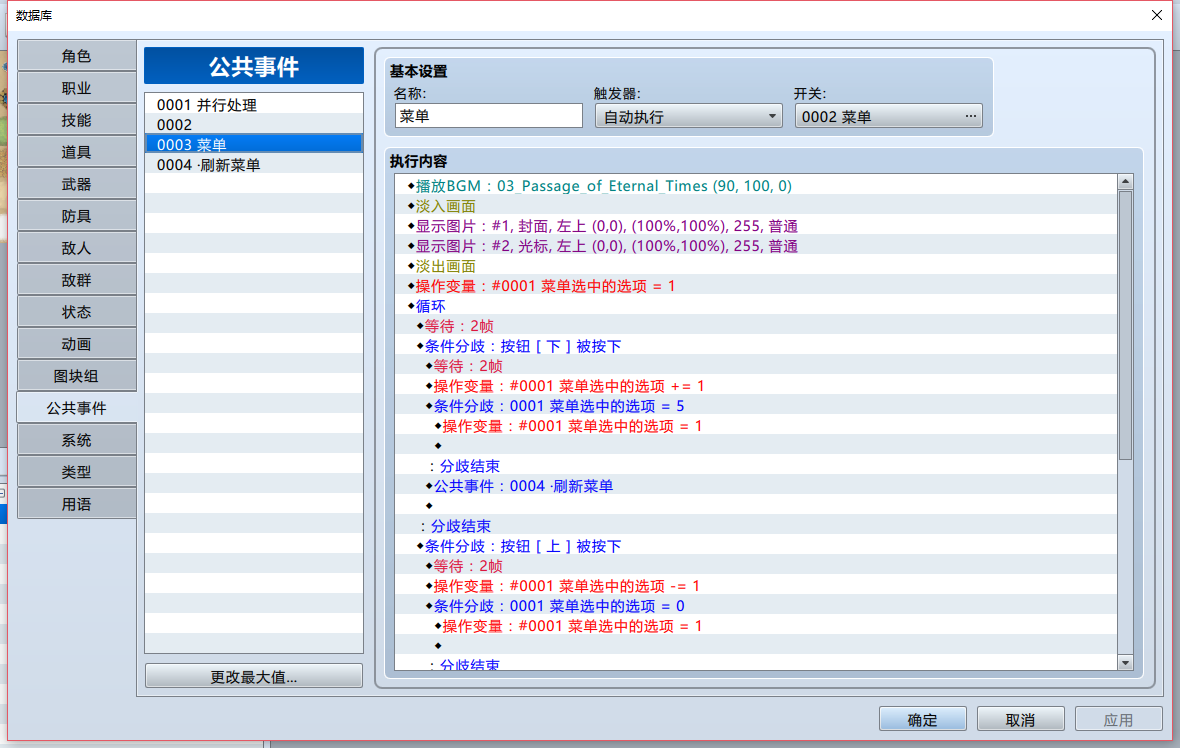Go to the 武器 tab
The image size is (1180, 748).
click(x=76, y=184)
